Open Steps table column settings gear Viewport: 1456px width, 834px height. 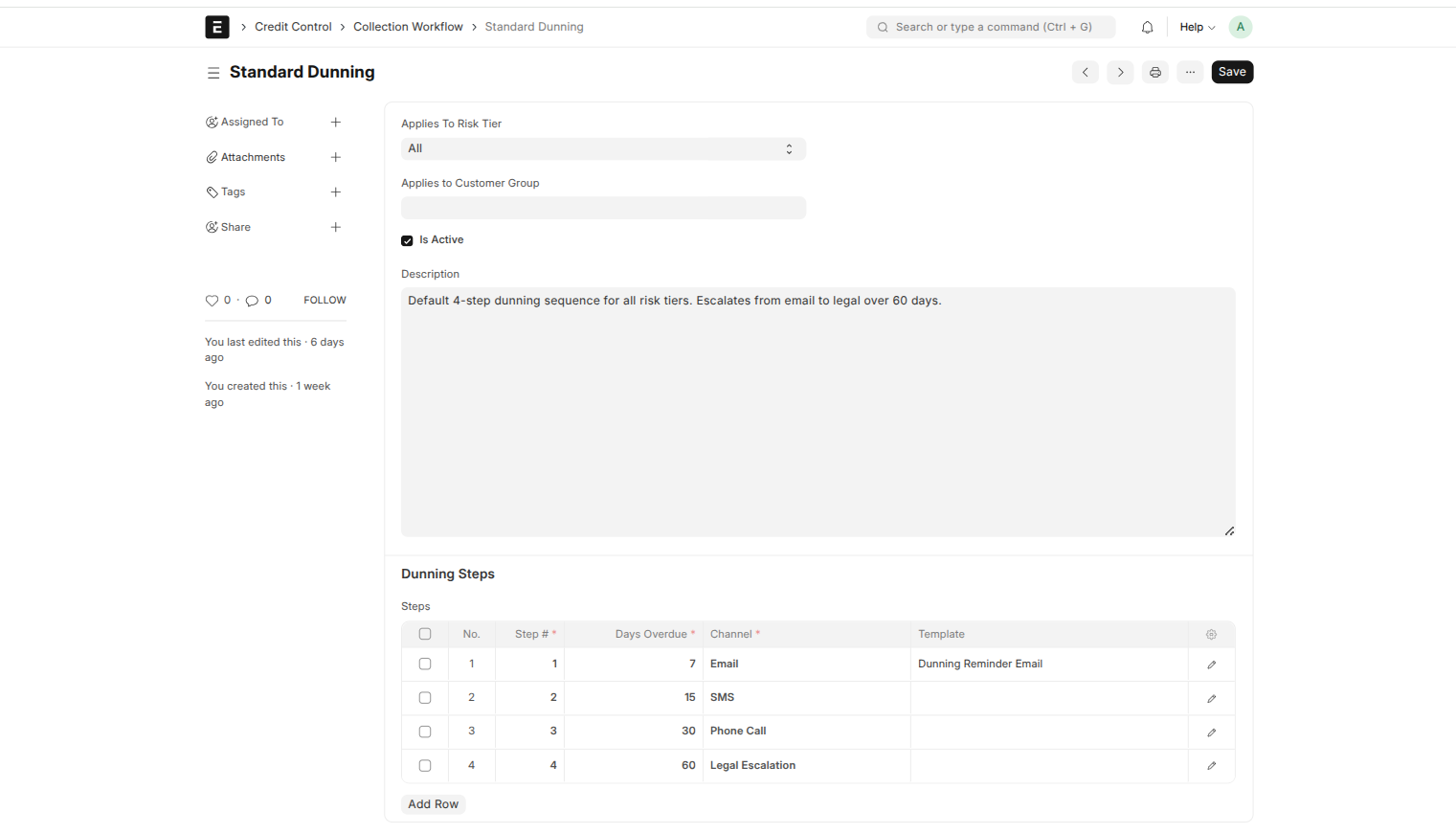(x=1212, y=634)
